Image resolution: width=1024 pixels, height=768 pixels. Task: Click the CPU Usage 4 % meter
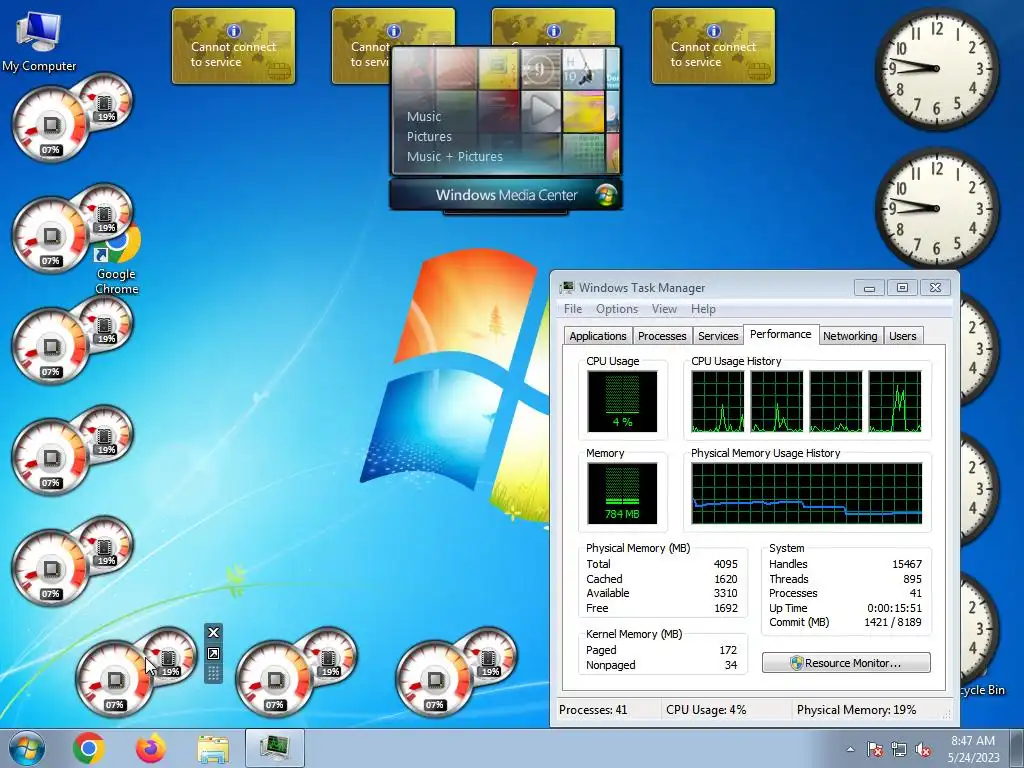[x=622, y=401]
